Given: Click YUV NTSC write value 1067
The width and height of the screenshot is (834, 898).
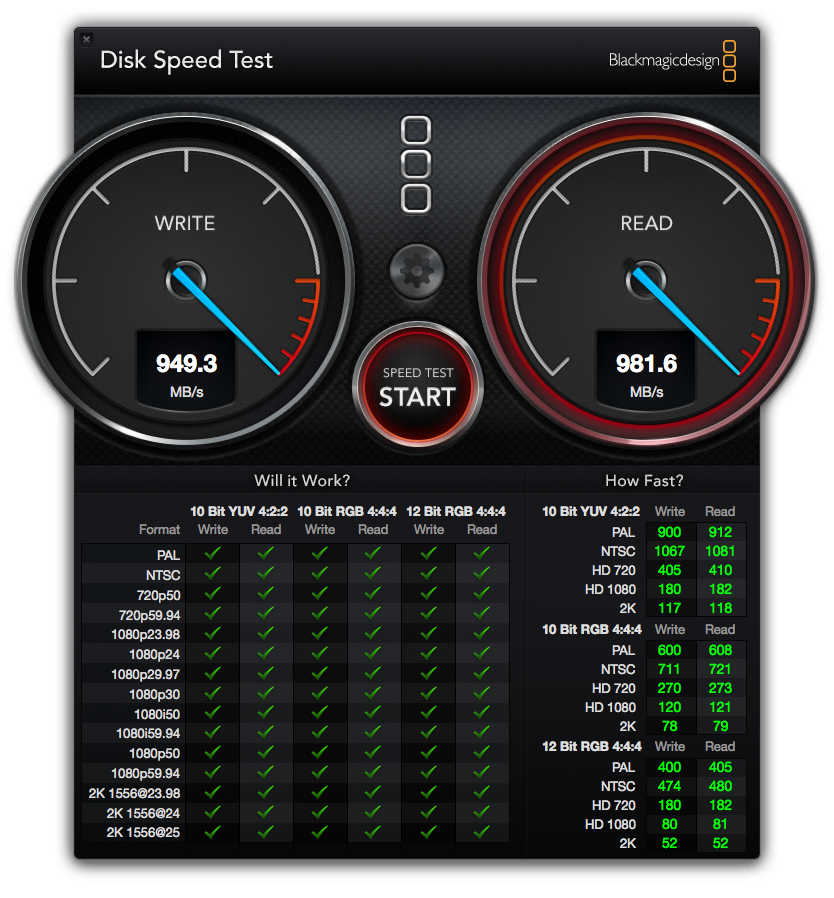Looking at the screenshot, I should [669, 551].
